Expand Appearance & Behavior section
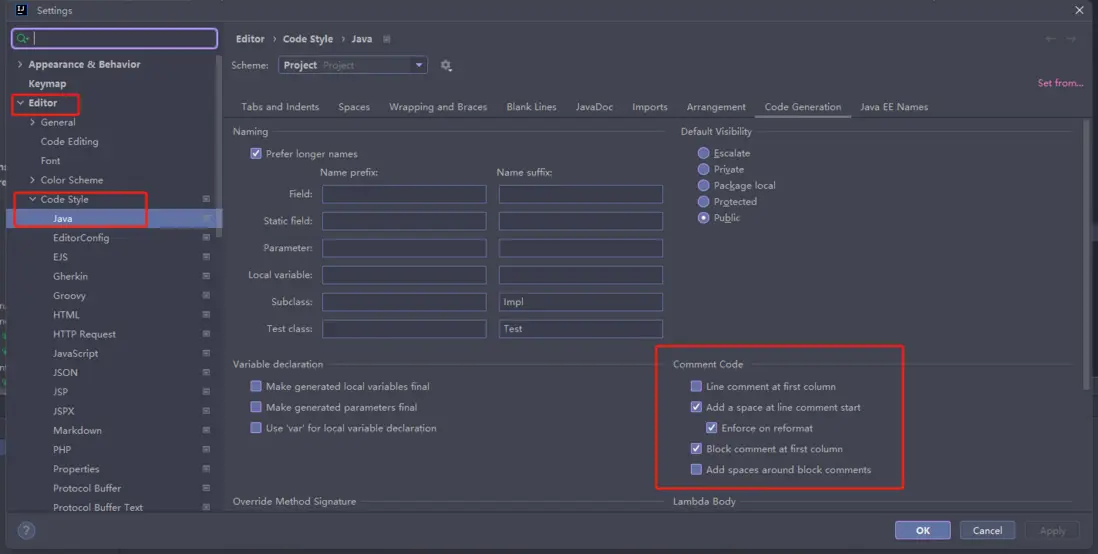The image size is (1098, 554). click(x=20, y=65)
